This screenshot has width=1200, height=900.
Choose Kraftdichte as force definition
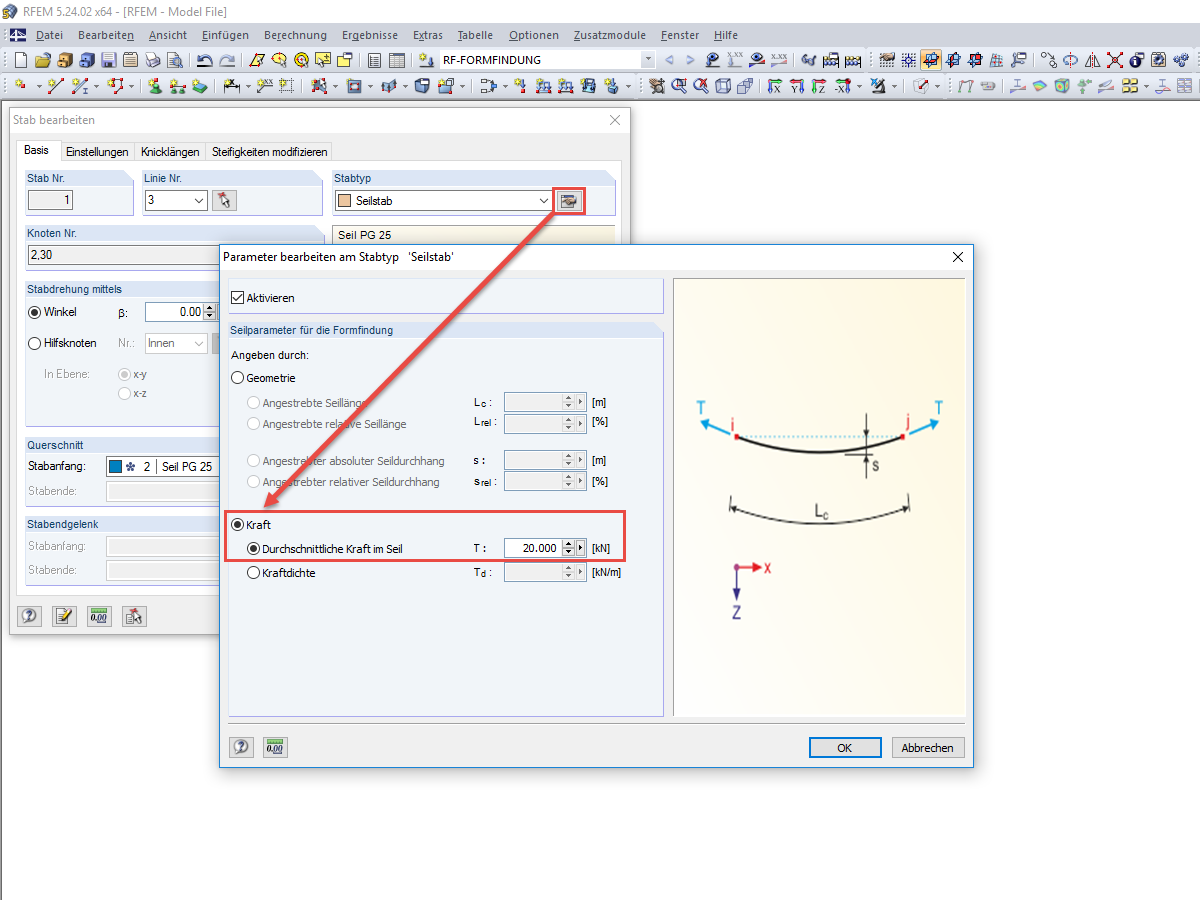click(253, 572)
